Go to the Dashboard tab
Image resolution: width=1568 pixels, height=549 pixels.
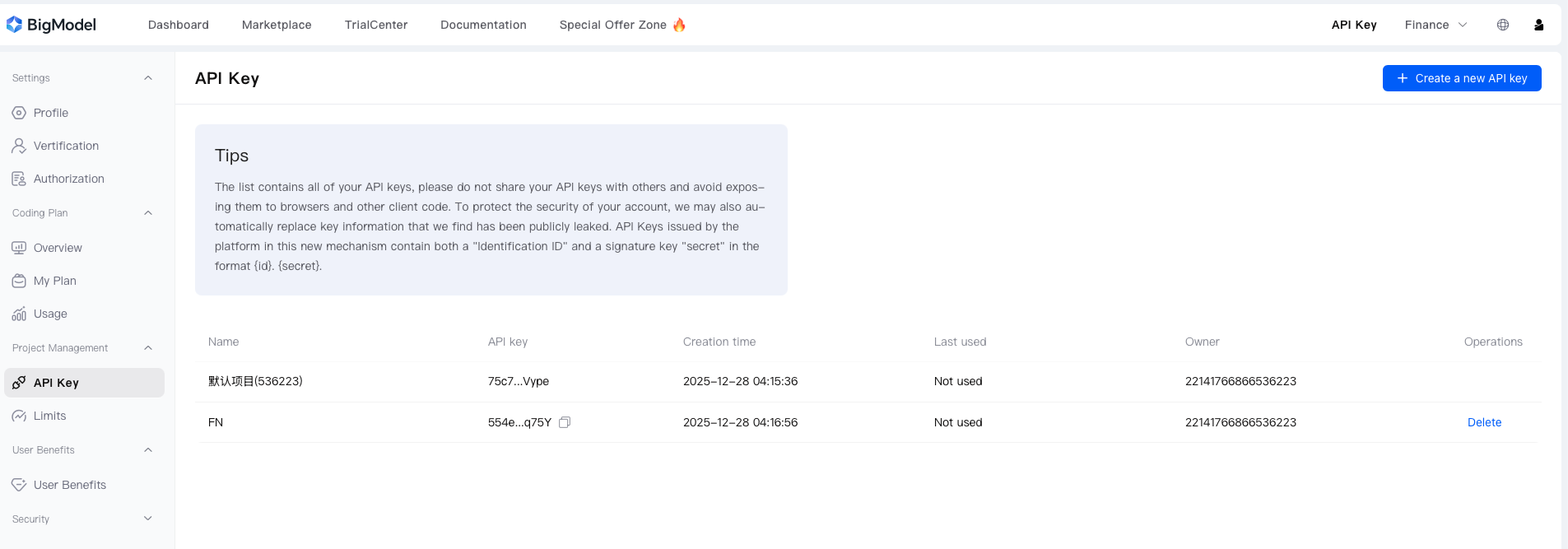pyautogui.click(x=179, y=25)
